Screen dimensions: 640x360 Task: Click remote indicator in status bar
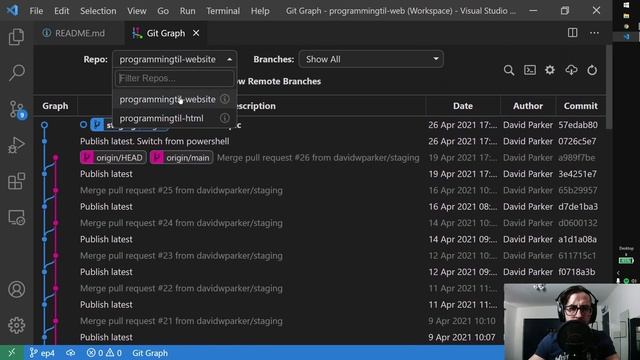[11, 353]
